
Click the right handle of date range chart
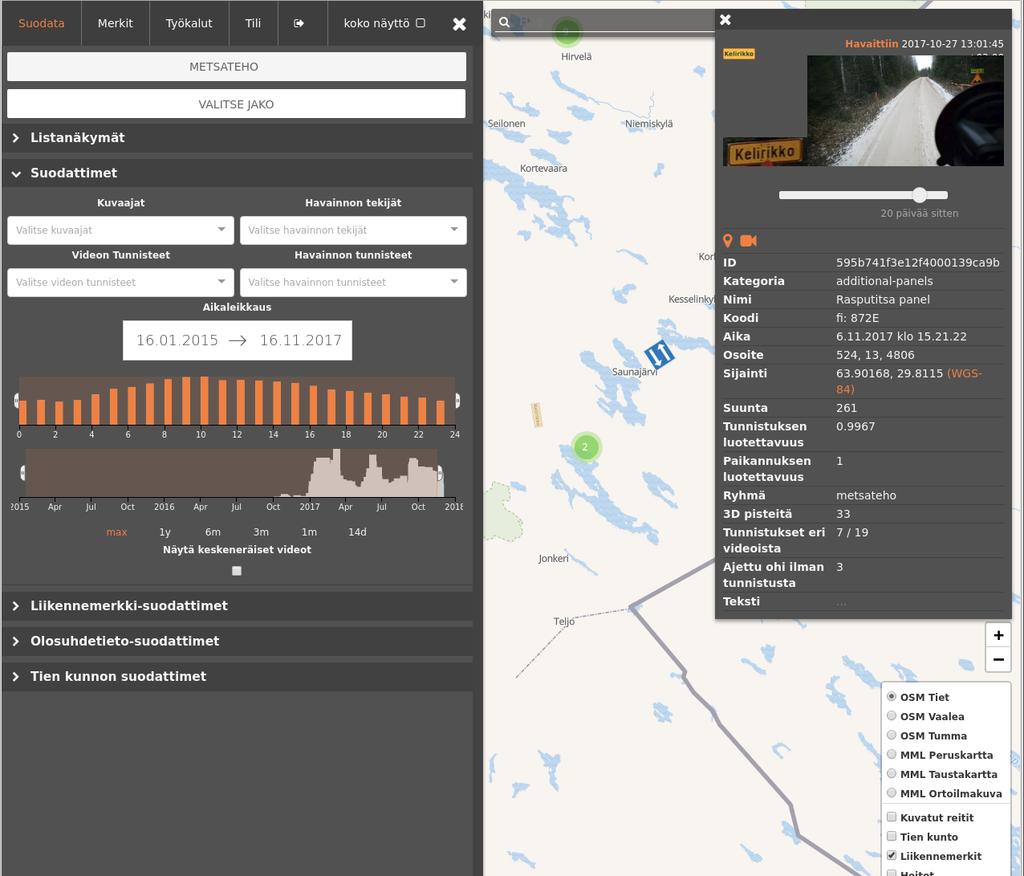coord(441,473)
